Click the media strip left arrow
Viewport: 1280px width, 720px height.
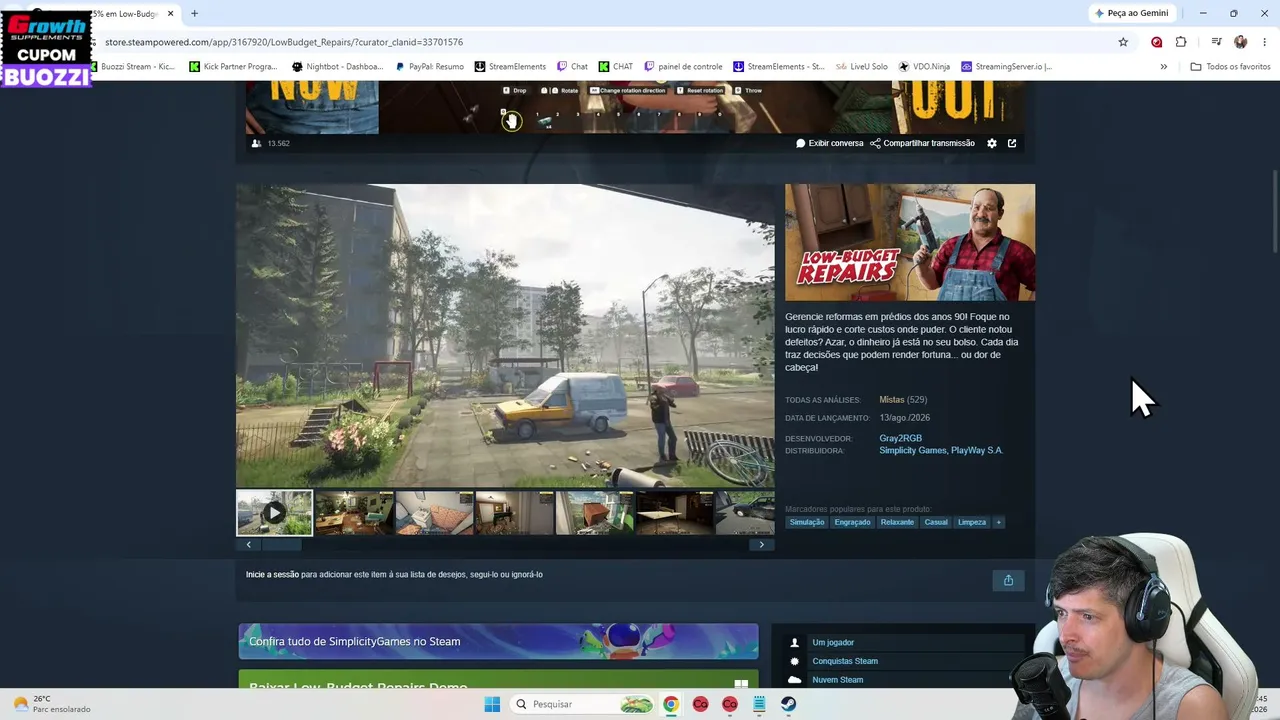pos(248,545)
